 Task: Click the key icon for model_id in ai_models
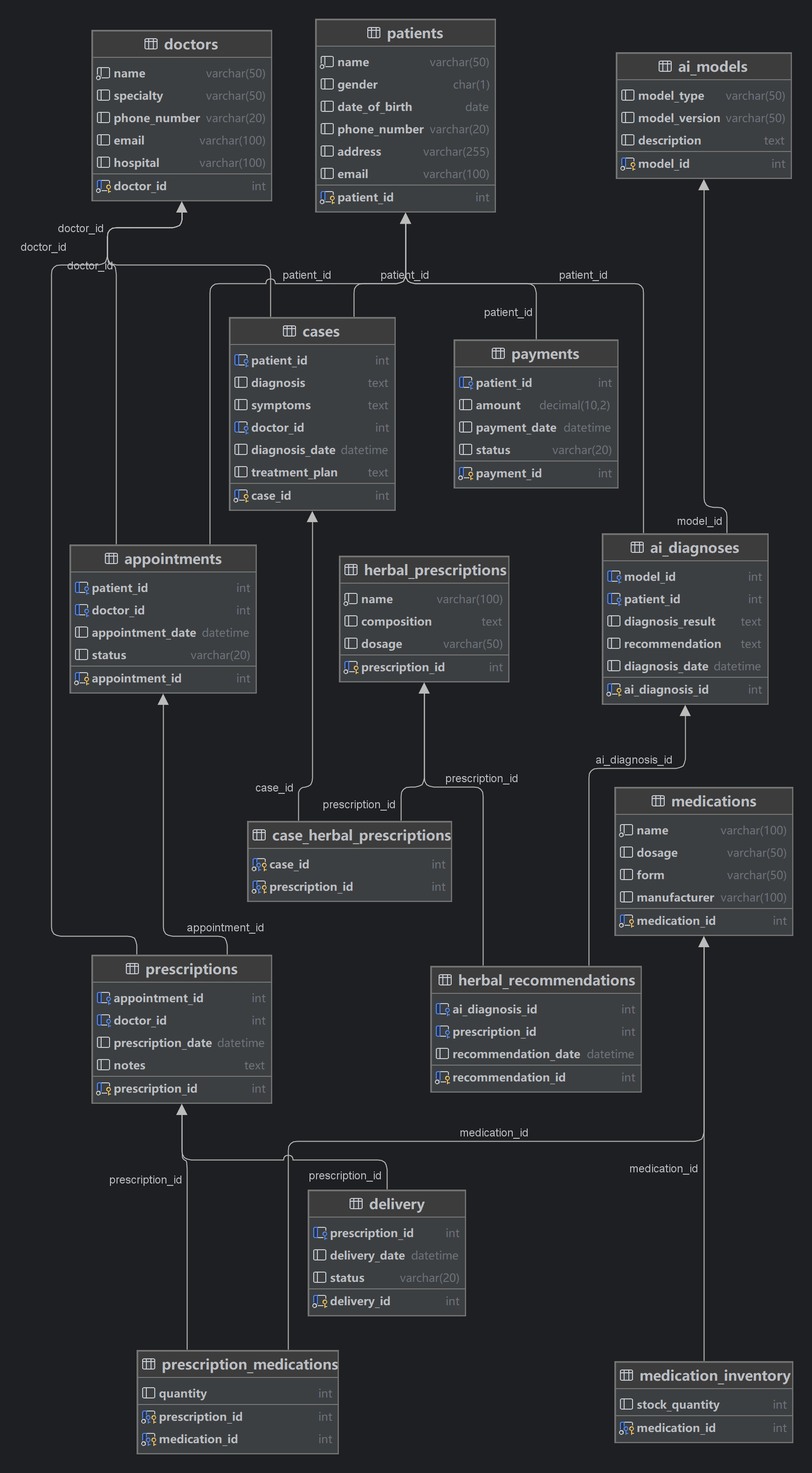(x=628, y=164)
